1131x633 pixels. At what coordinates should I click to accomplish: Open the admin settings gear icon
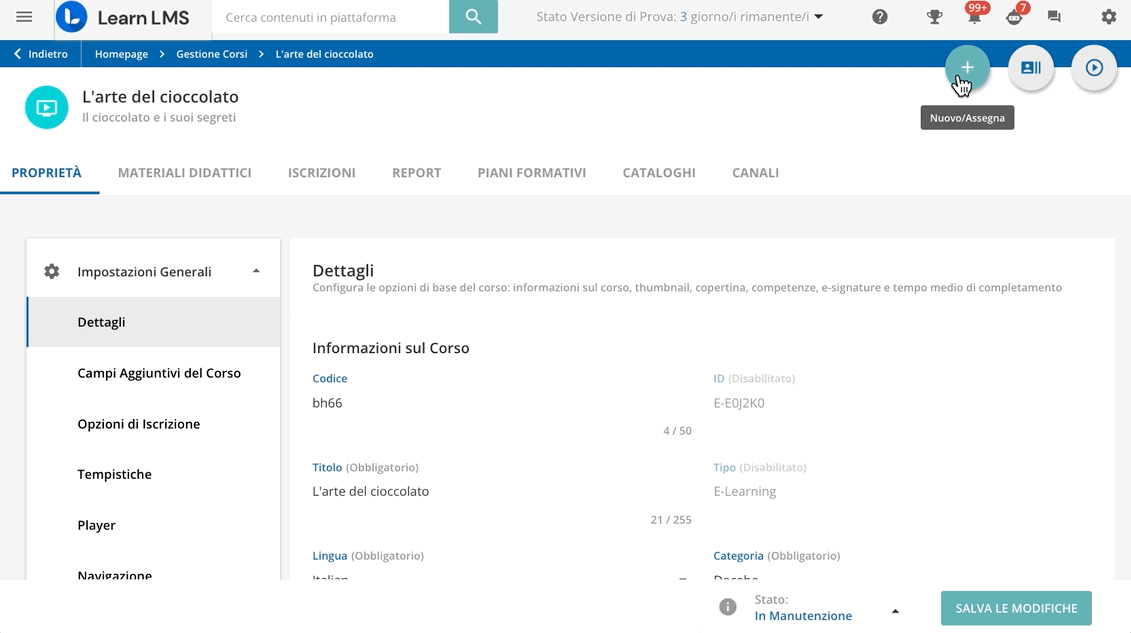[1108, 17]
